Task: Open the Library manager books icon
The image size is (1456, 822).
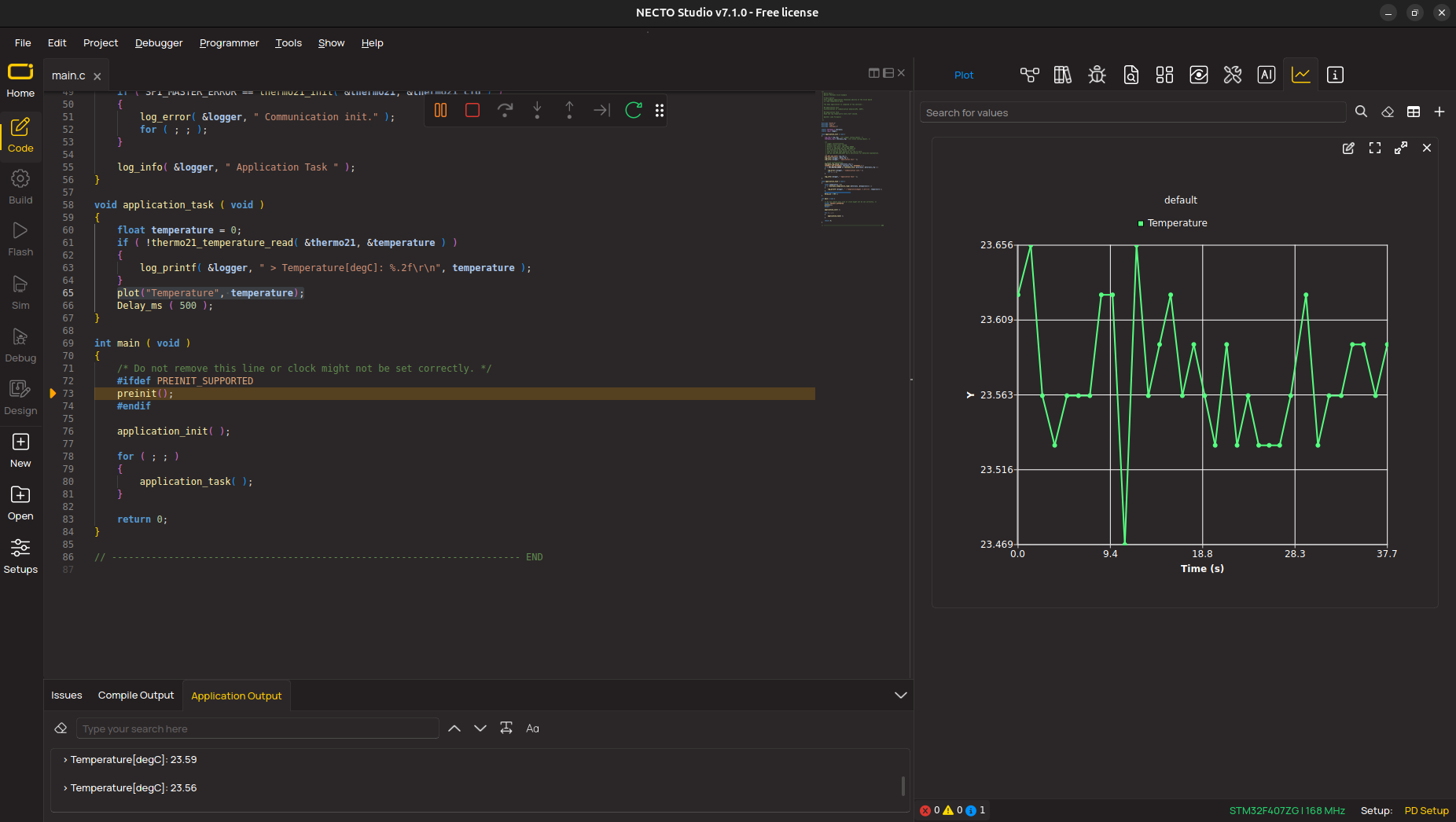Action: click(x=1063, y=75)
